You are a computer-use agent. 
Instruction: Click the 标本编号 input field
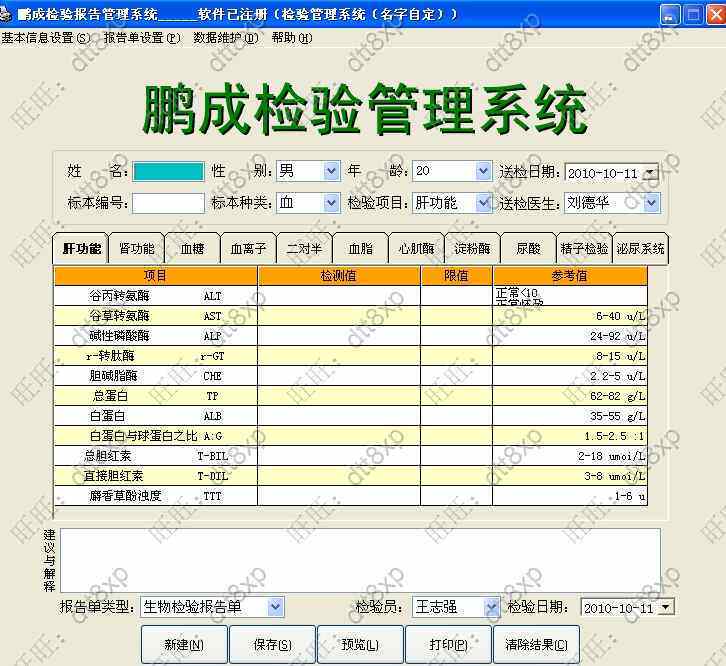tap(168, 203)
